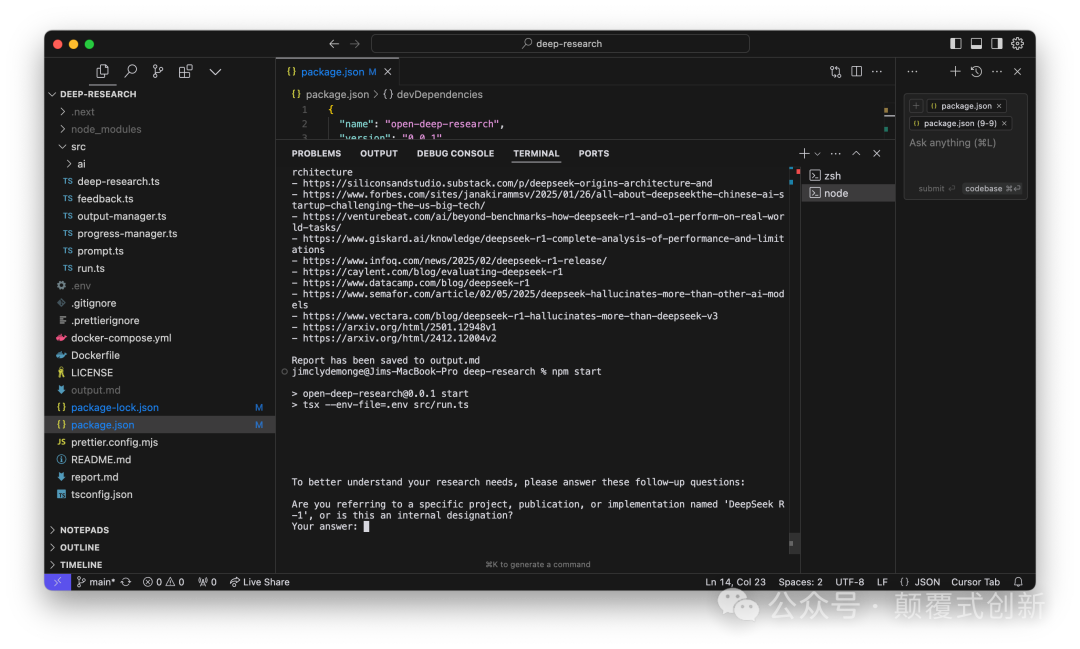Click the codebase button in chat
The image size is (1080, 649).
tap(992, 189)
